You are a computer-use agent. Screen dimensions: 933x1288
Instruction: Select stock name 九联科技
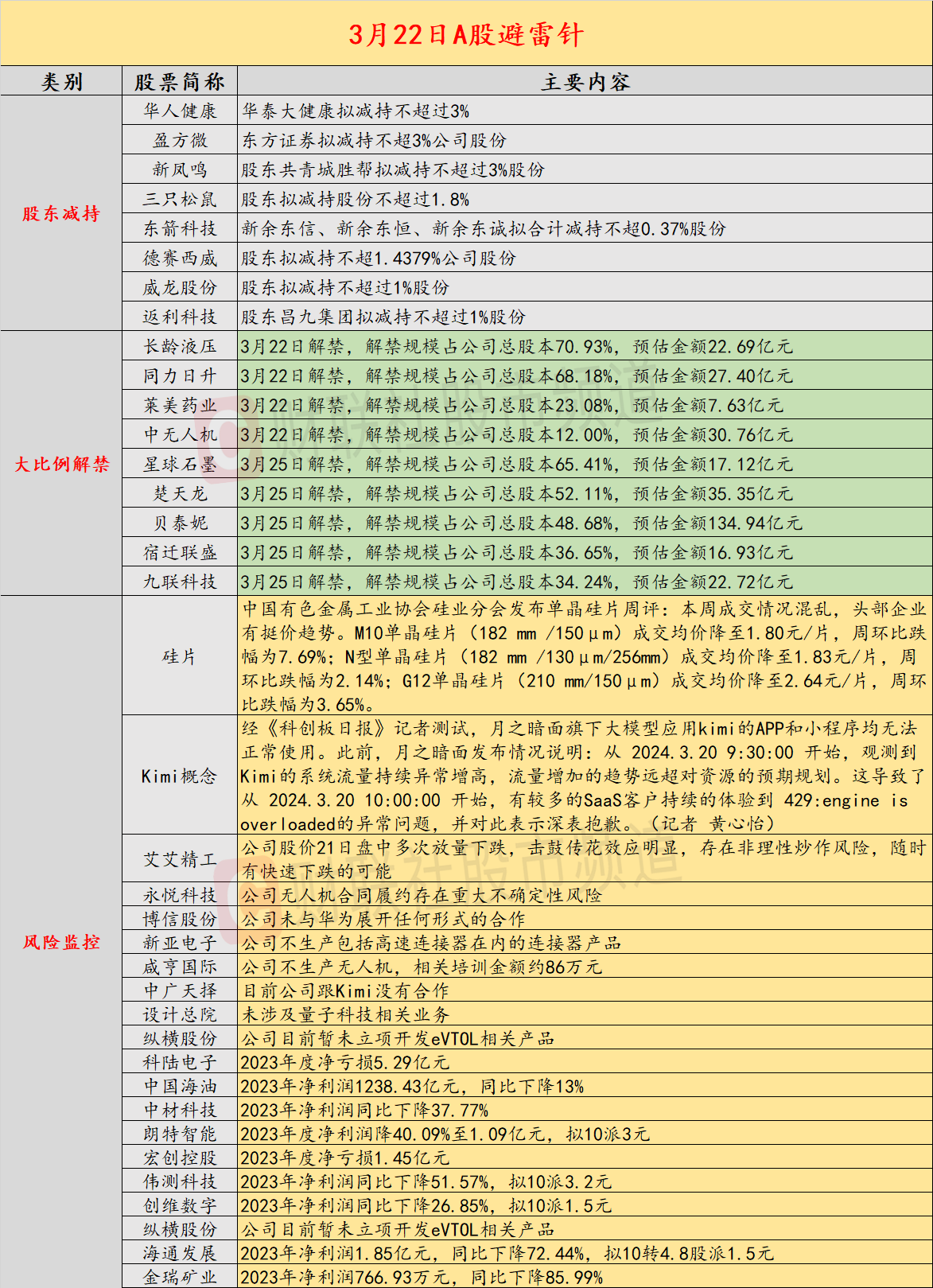tap(180, 582)
